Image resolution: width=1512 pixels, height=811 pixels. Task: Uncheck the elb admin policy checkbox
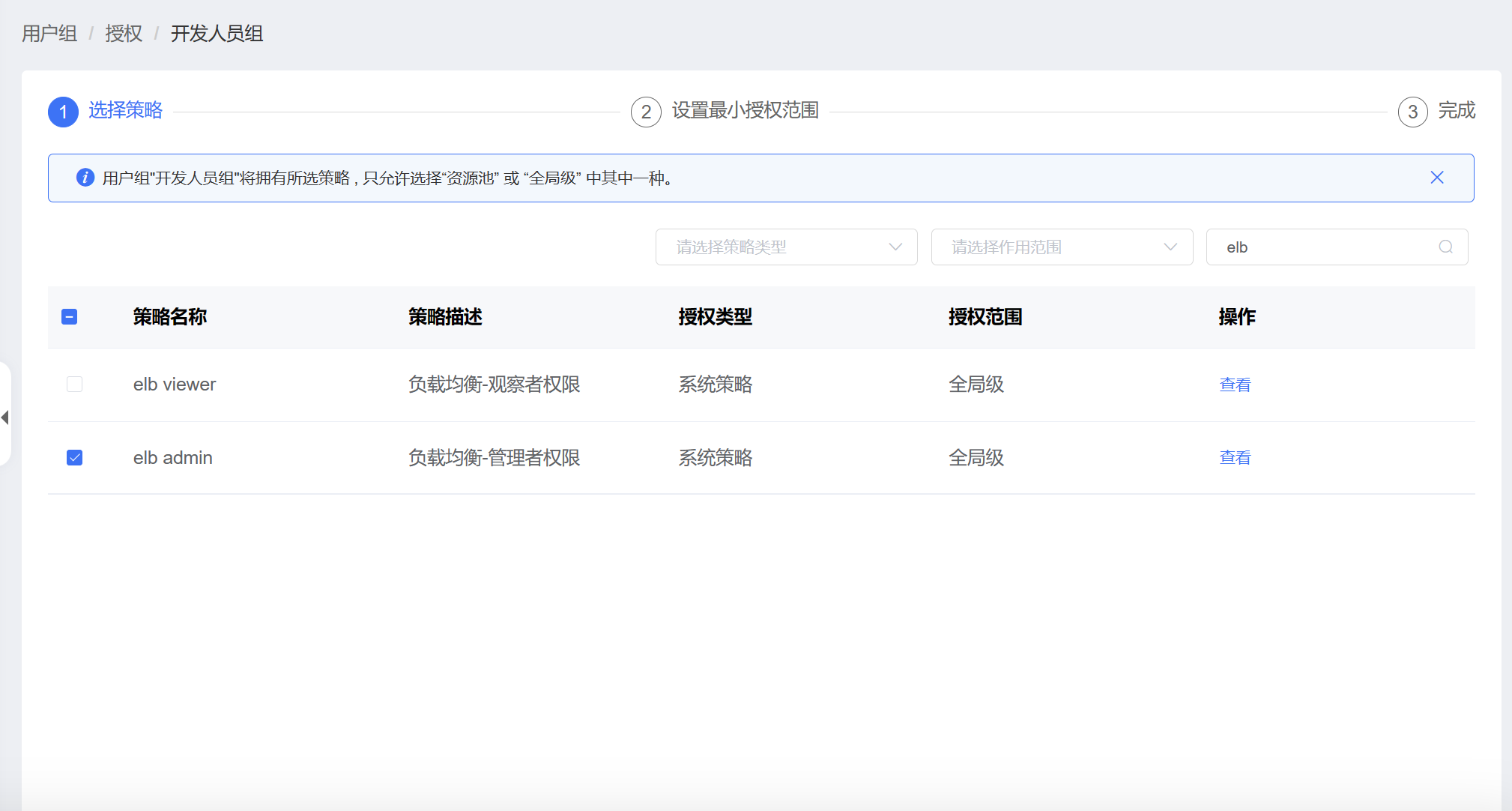click(74, 457)
